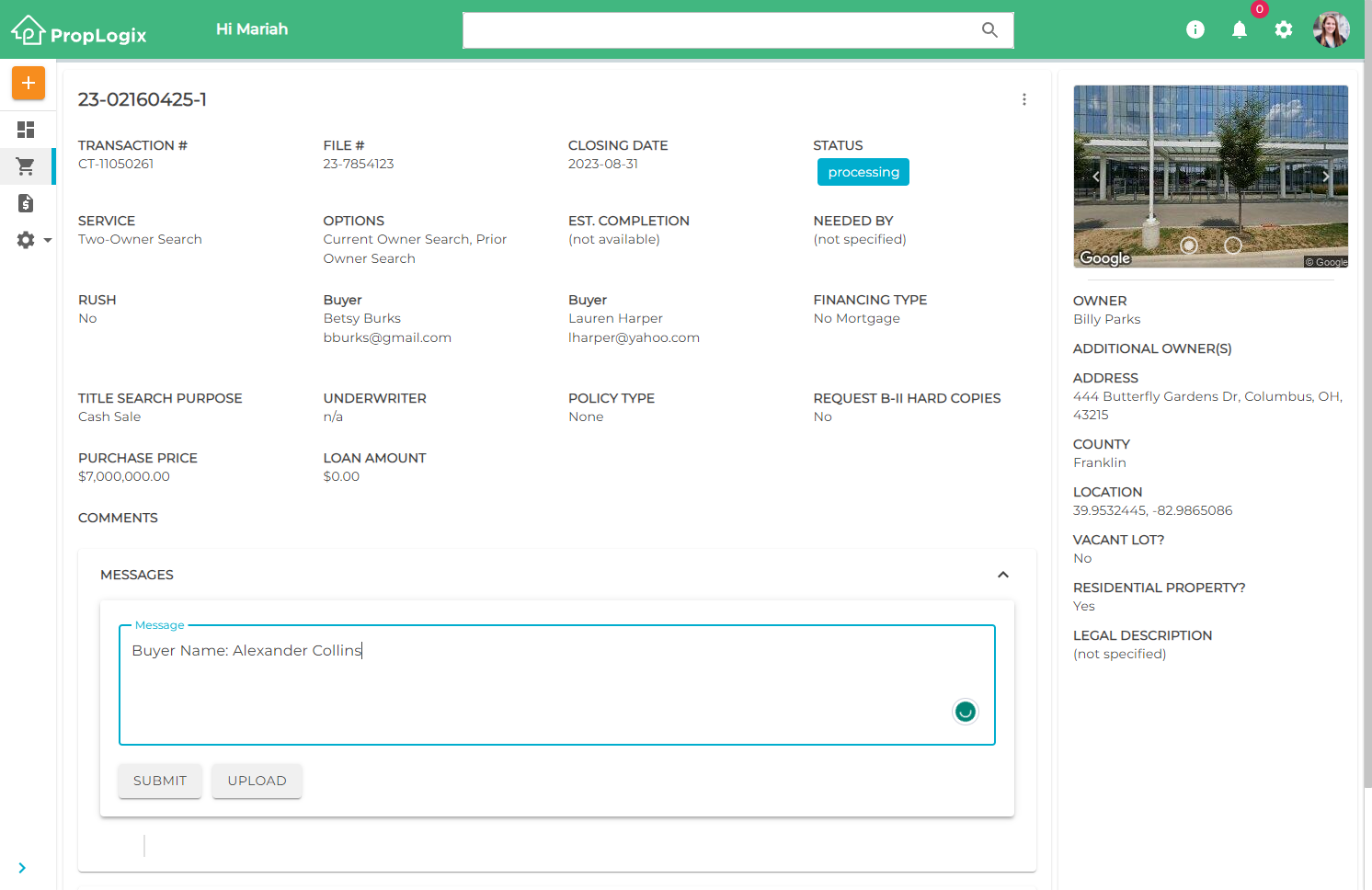This screenshot has width=1372, height=890.
Task: Open notifications bell icon
Action: [x=1240, y=29]
